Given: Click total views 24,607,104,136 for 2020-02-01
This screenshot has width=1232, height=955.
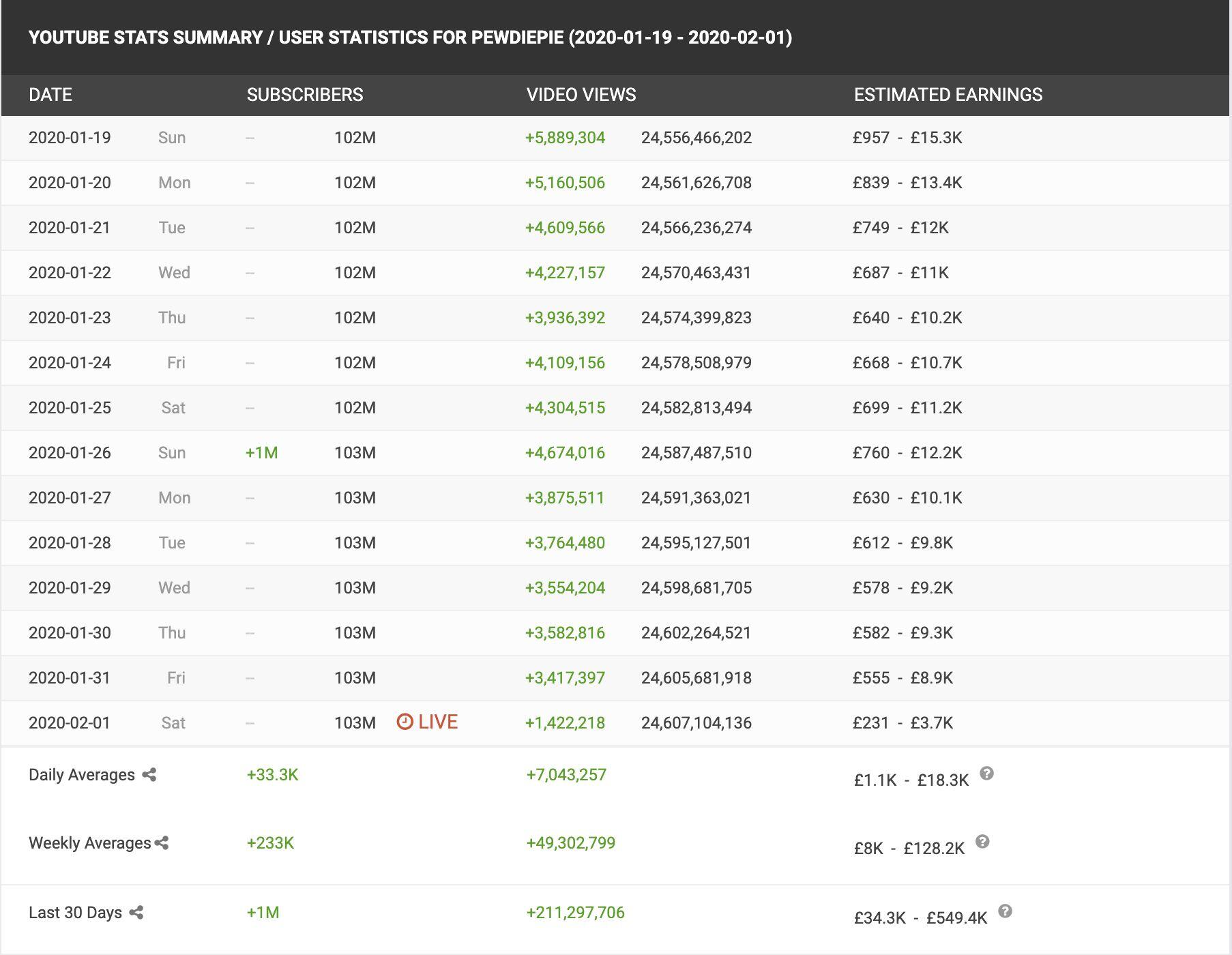Looking at the screenshot, I should click(x=696, y=723).
